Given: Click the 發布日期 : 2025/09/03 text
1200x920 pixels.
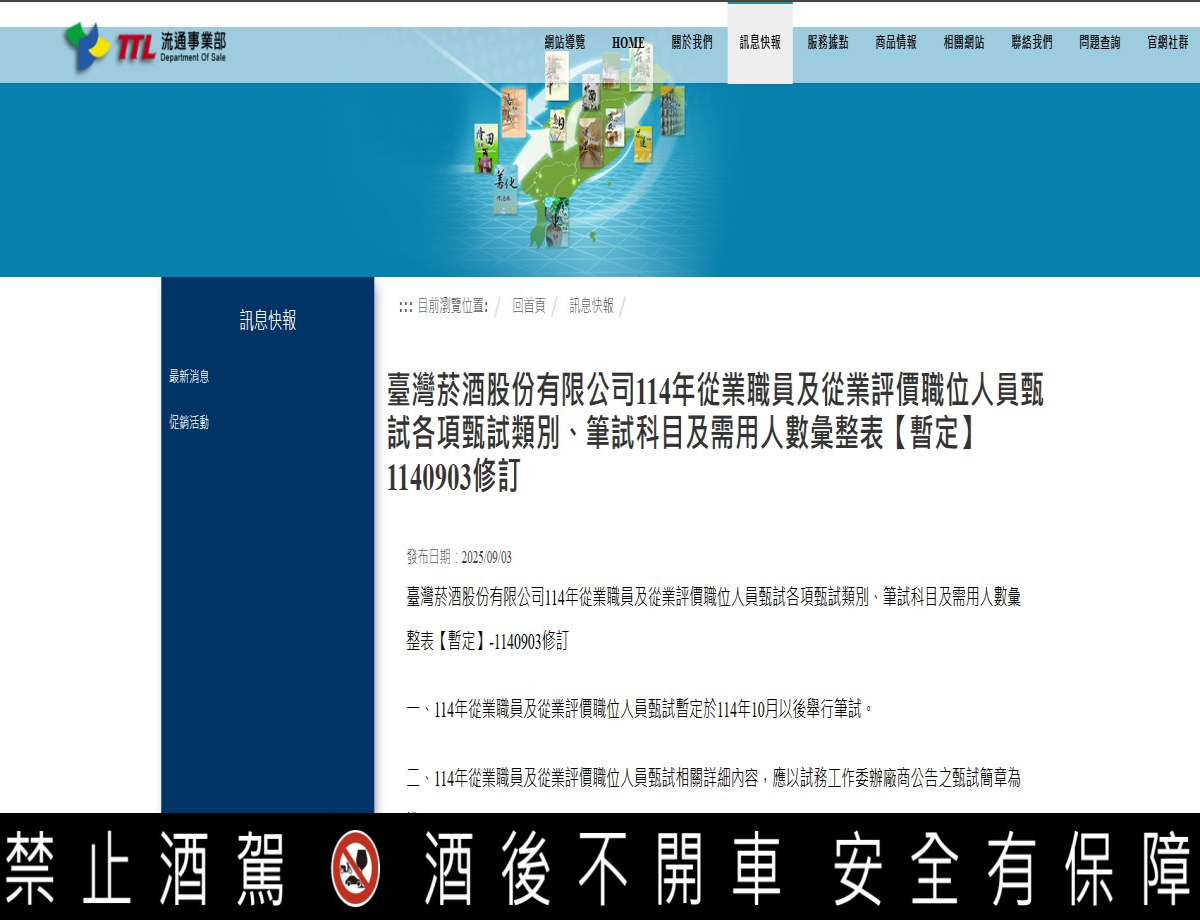Looking at the screenshot, I should pyautogui.click(x=459, y=557).
